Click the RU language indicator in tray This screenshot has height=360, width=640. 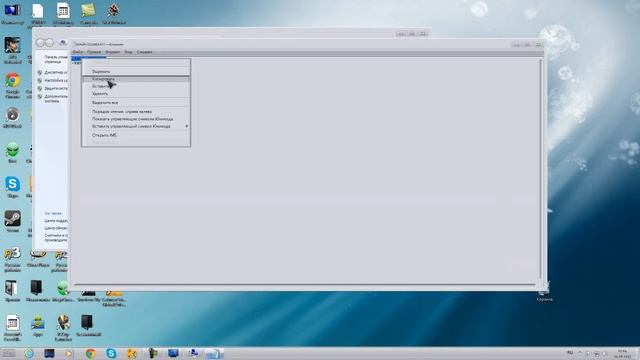(570, 353)
